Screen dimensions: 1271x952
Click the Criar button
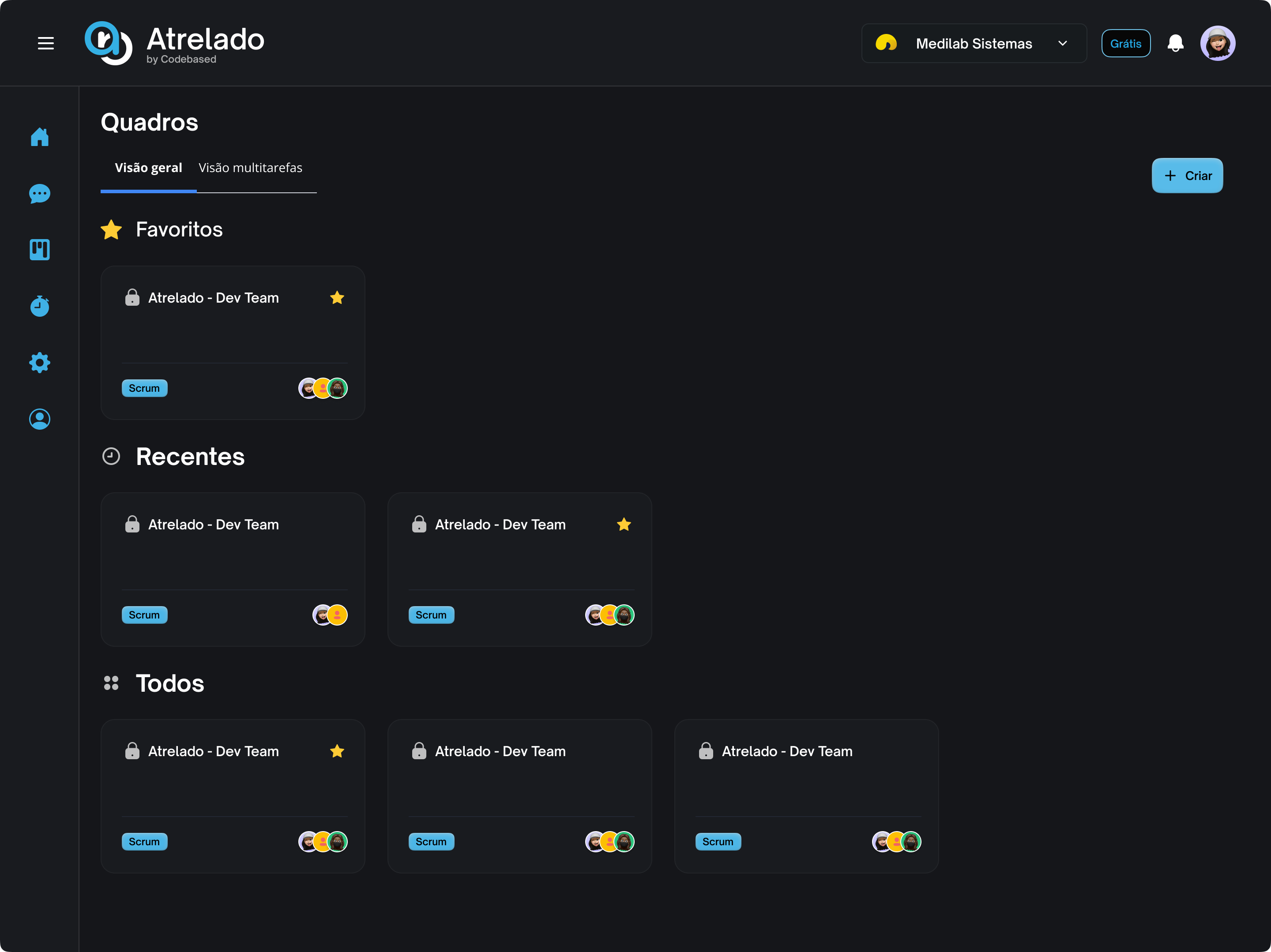1187,176
